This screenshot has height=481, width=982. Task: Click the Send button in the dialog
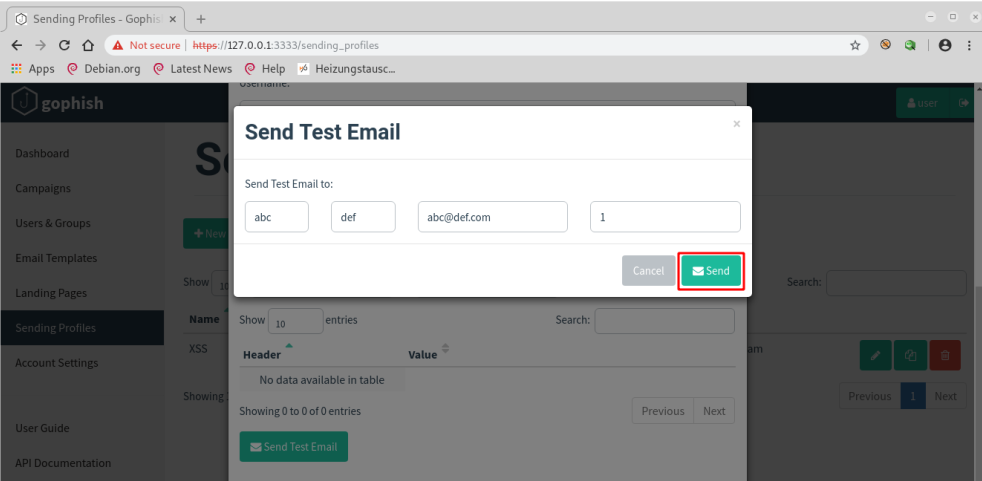pyautogui.click(x=711, y=271)
